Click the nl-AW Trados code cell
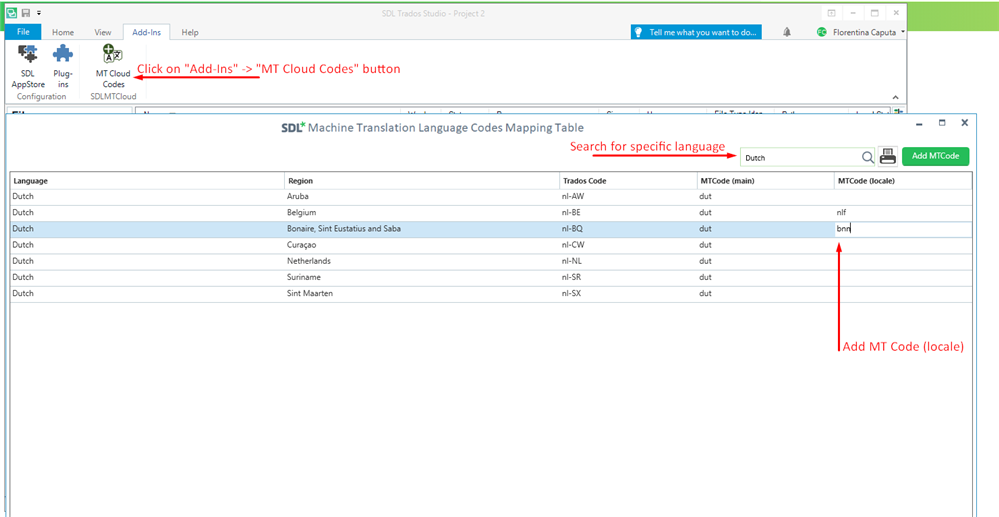This screenshot has width=999, height=517. [628, 197]
